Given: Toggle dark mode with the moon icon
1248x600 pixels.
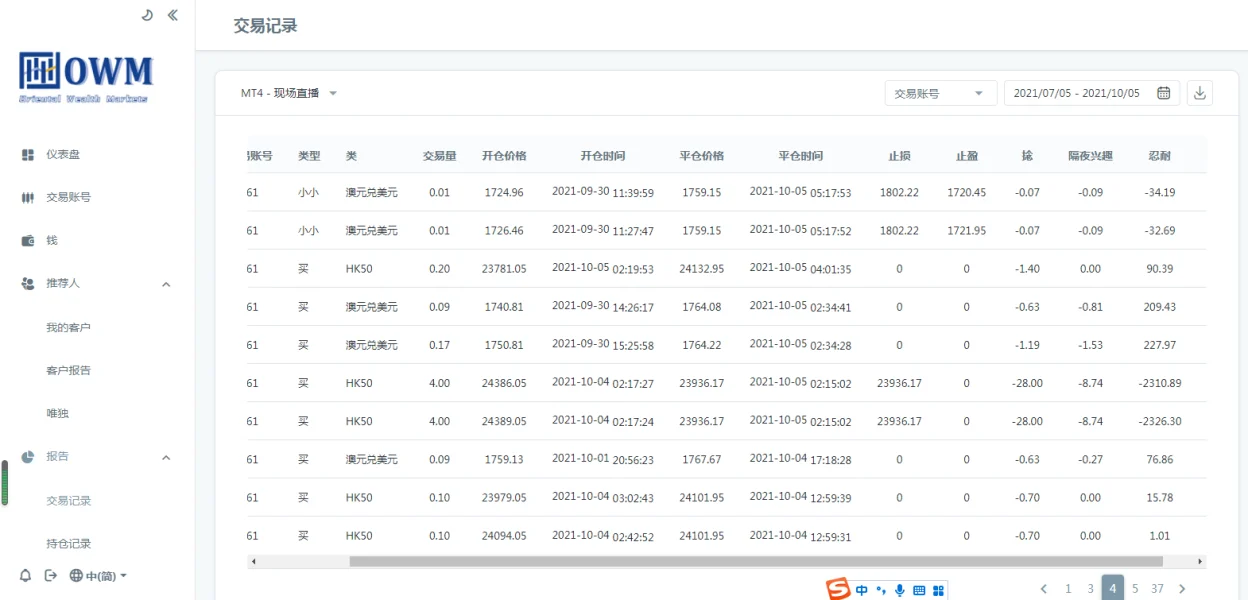Looking at the screenshot, I should (147, 15).
